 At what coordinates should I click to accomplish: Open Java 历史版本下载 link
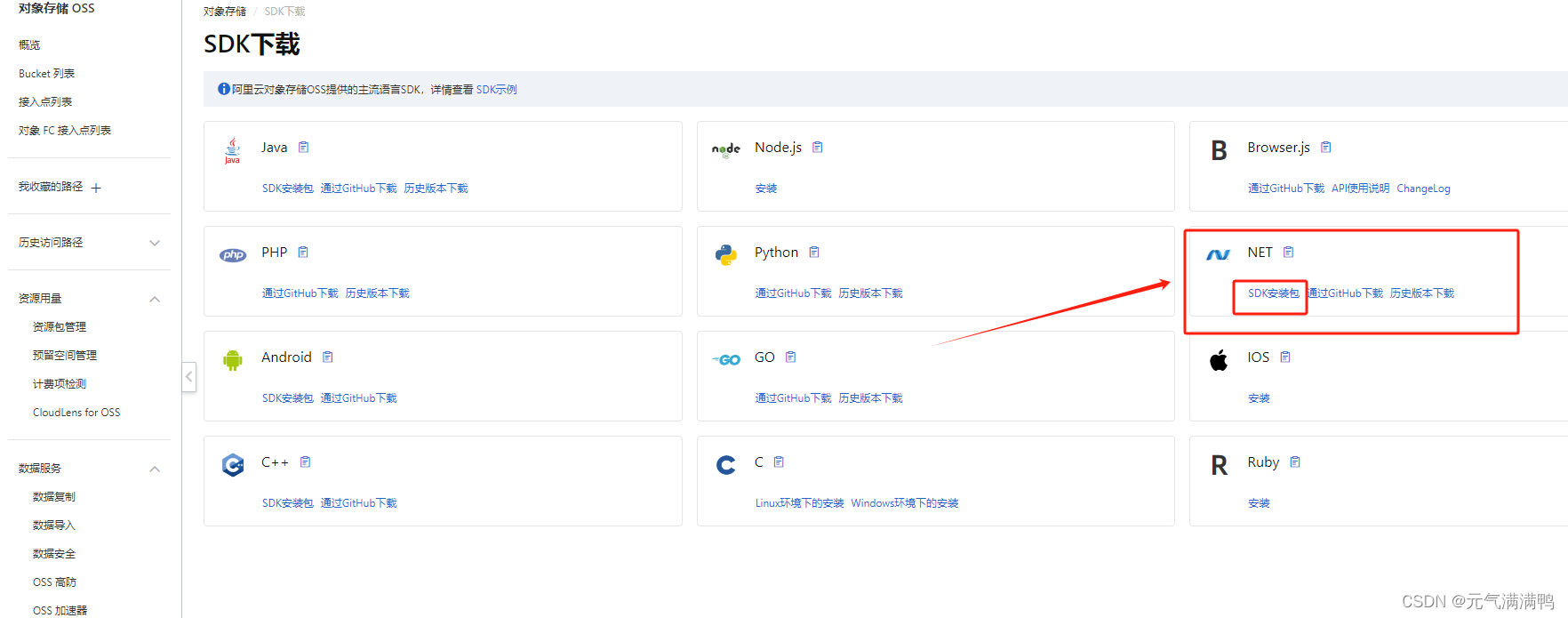[x=436, y=189]
